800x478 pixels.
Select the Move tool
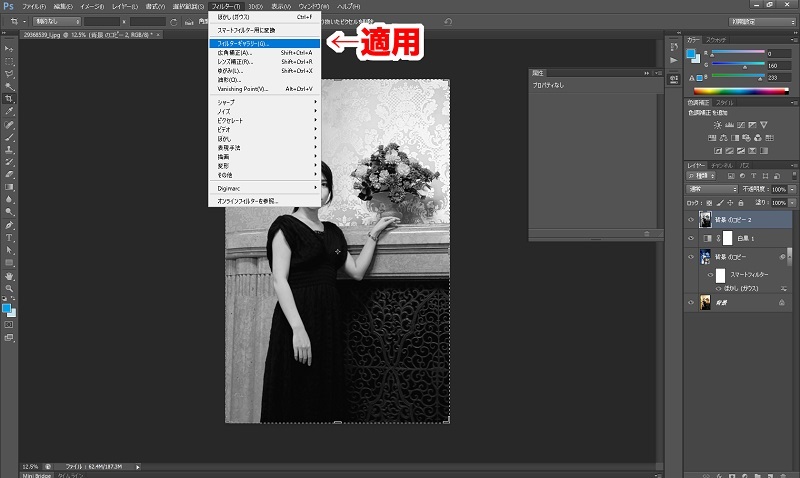click(x=9, y=48)
